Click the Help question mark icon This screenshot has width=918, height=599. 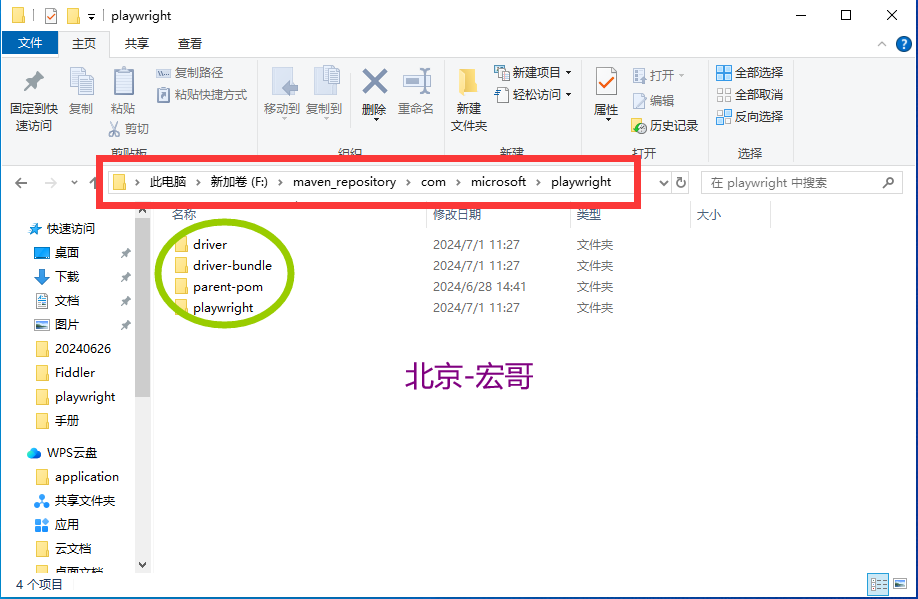tap(903, 44)
